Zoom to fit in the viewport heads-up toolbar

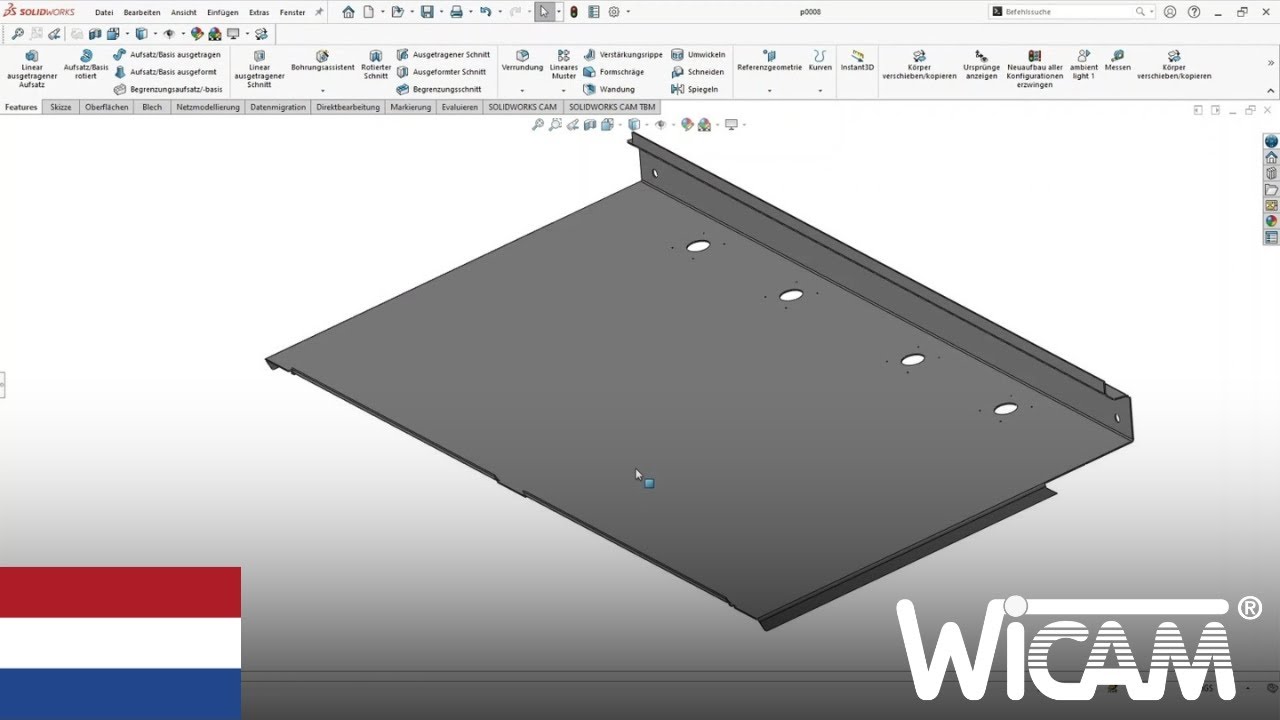[x=538, y=125]
